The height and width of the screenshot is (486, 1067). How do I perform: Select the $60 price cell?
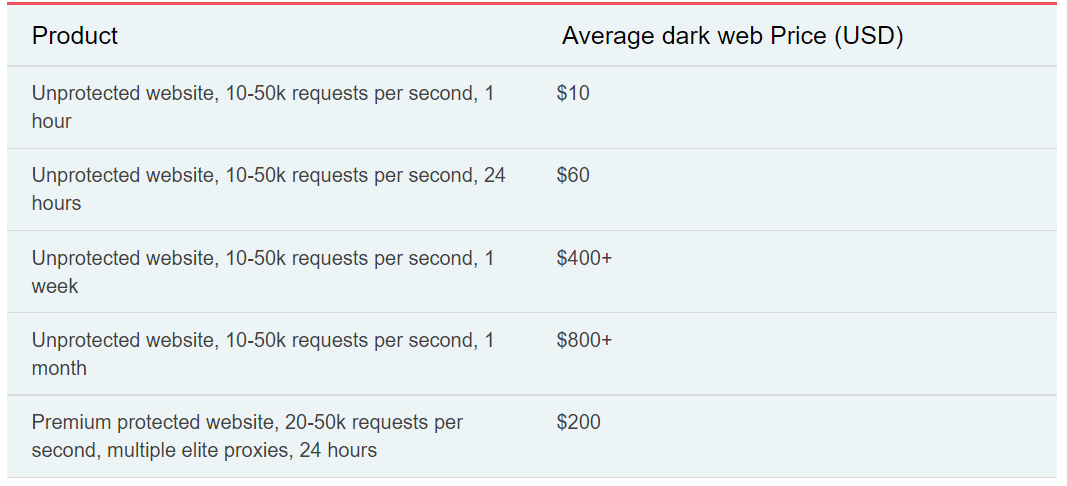point(573,175)
